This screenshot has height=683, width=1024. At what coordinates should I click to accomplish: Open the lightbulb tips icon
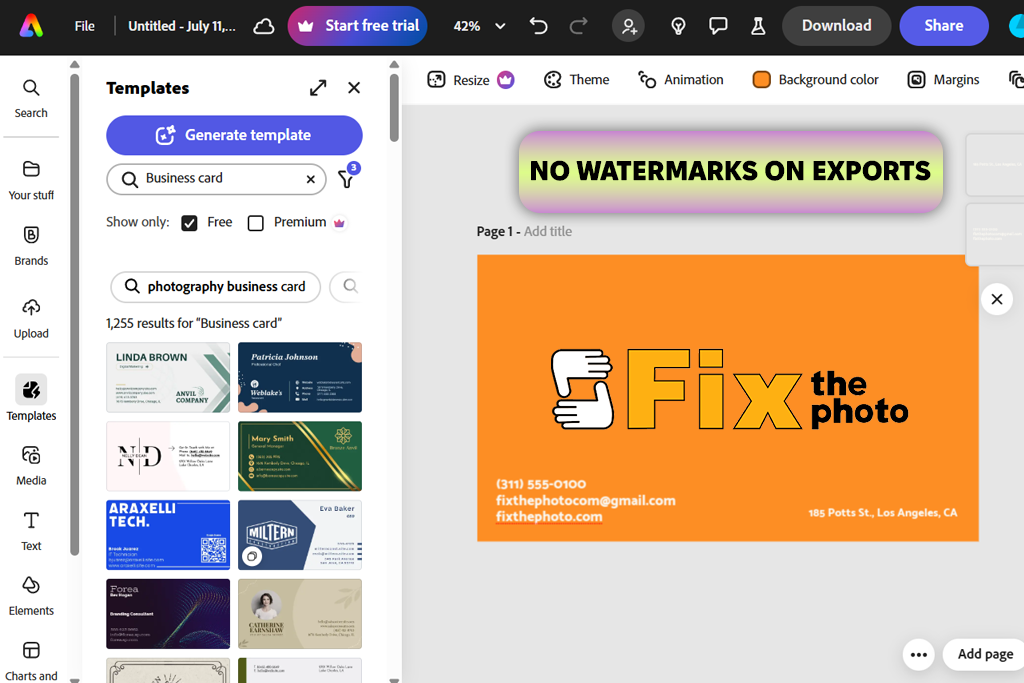678,26
